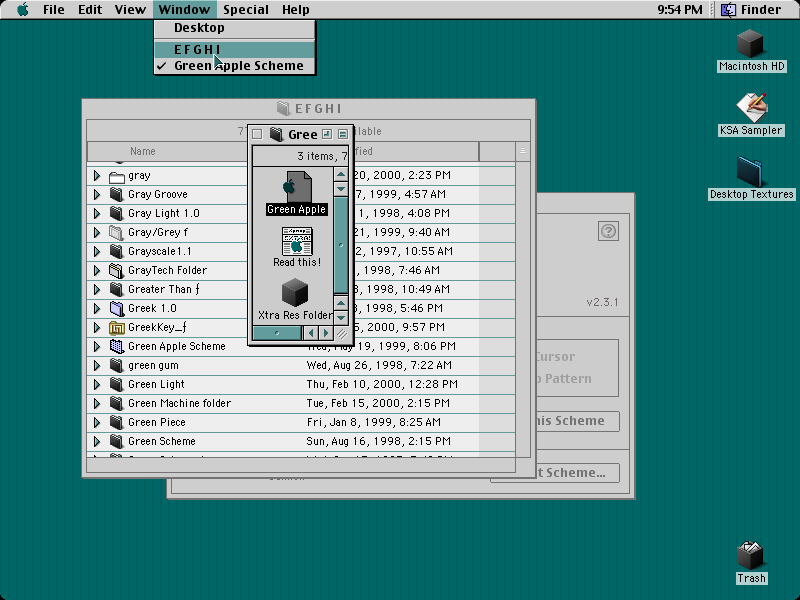Click the clock showing 9:54 PM
The width and height of the screenshot is (800, 600).
[x=680, y=9]
